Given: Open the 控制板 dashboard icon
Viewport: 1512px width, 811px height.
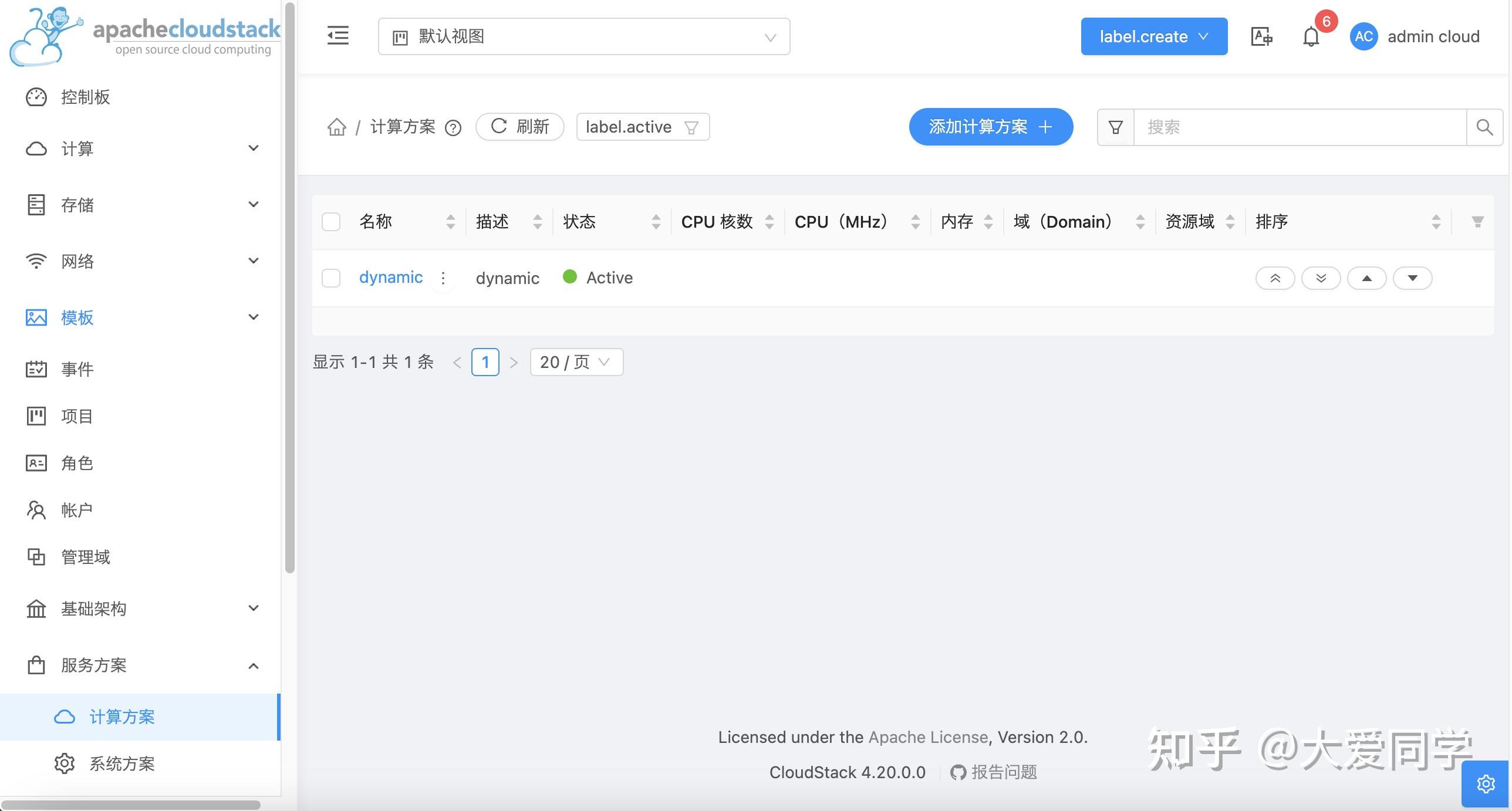Looking at the screenshot, I should point(36,97).
